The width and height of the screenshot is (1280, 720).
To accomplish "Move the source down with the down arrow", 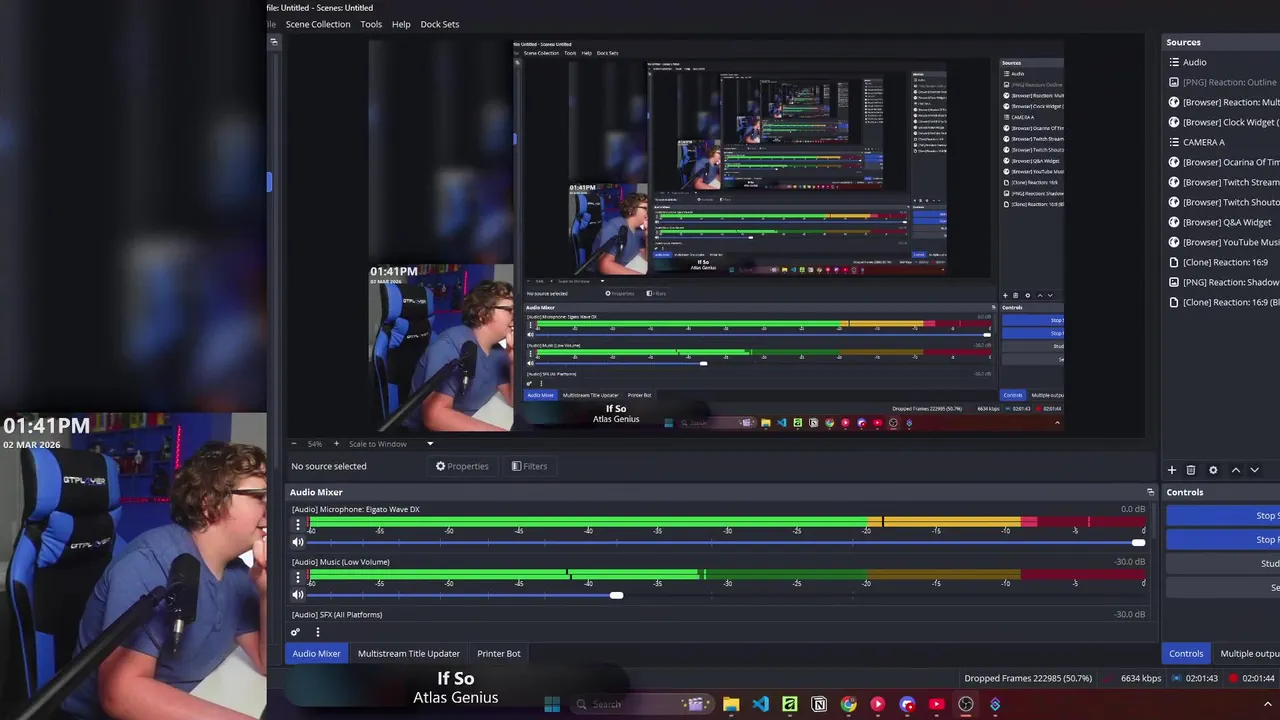I will 1254,470.
